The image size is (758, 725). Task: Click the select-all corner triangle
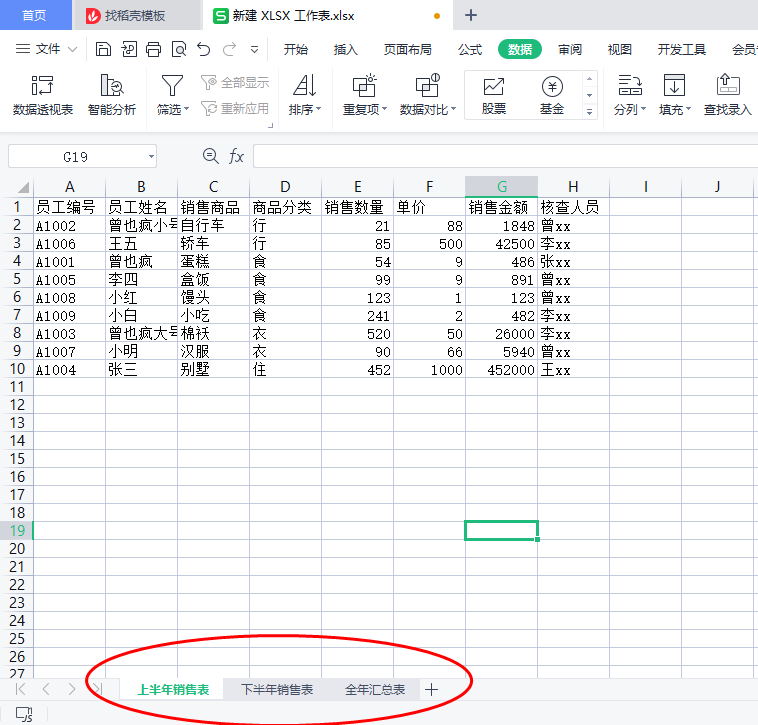click(x=23, y=187)
